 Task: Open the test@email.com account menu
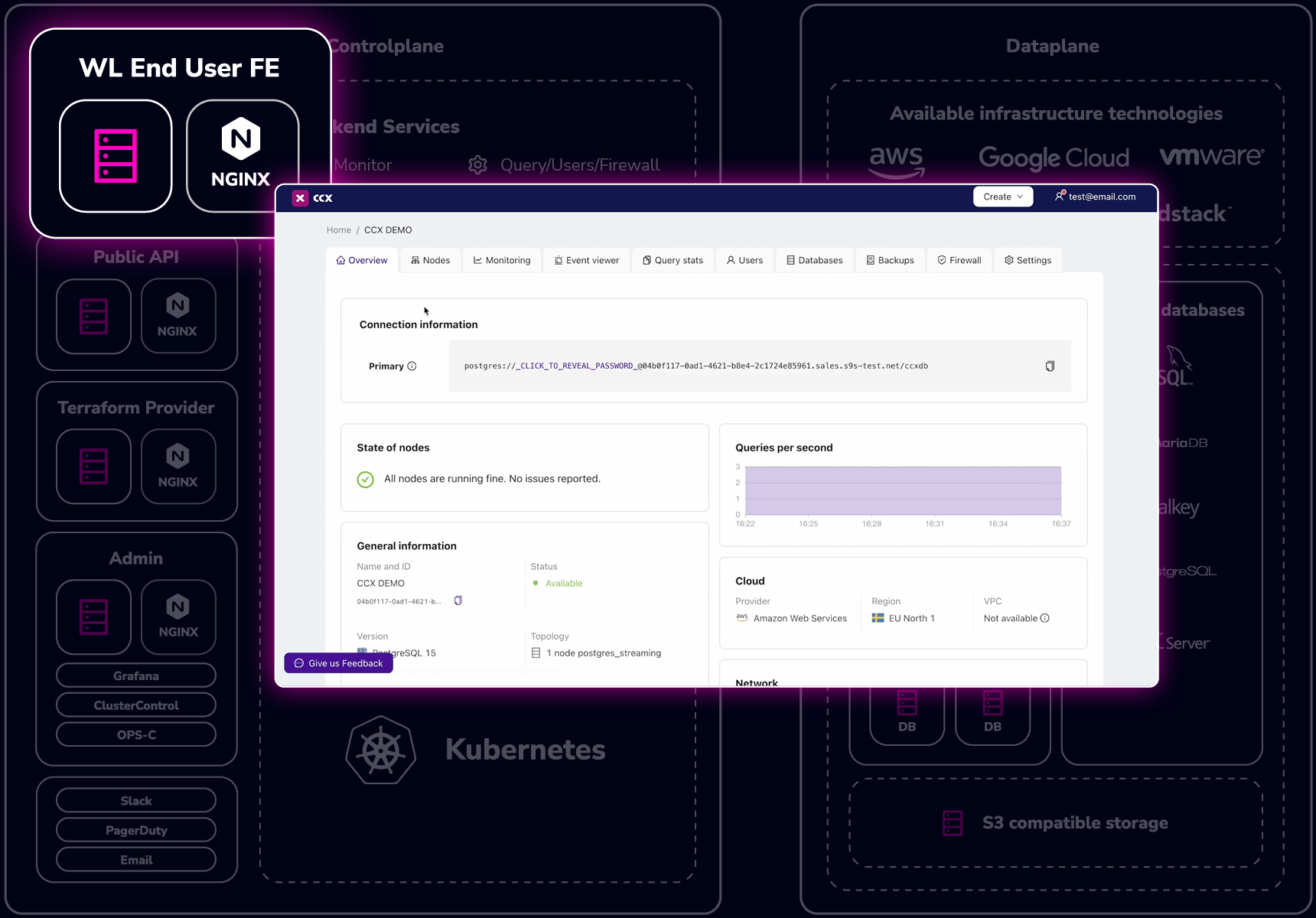pos(1095,197)
